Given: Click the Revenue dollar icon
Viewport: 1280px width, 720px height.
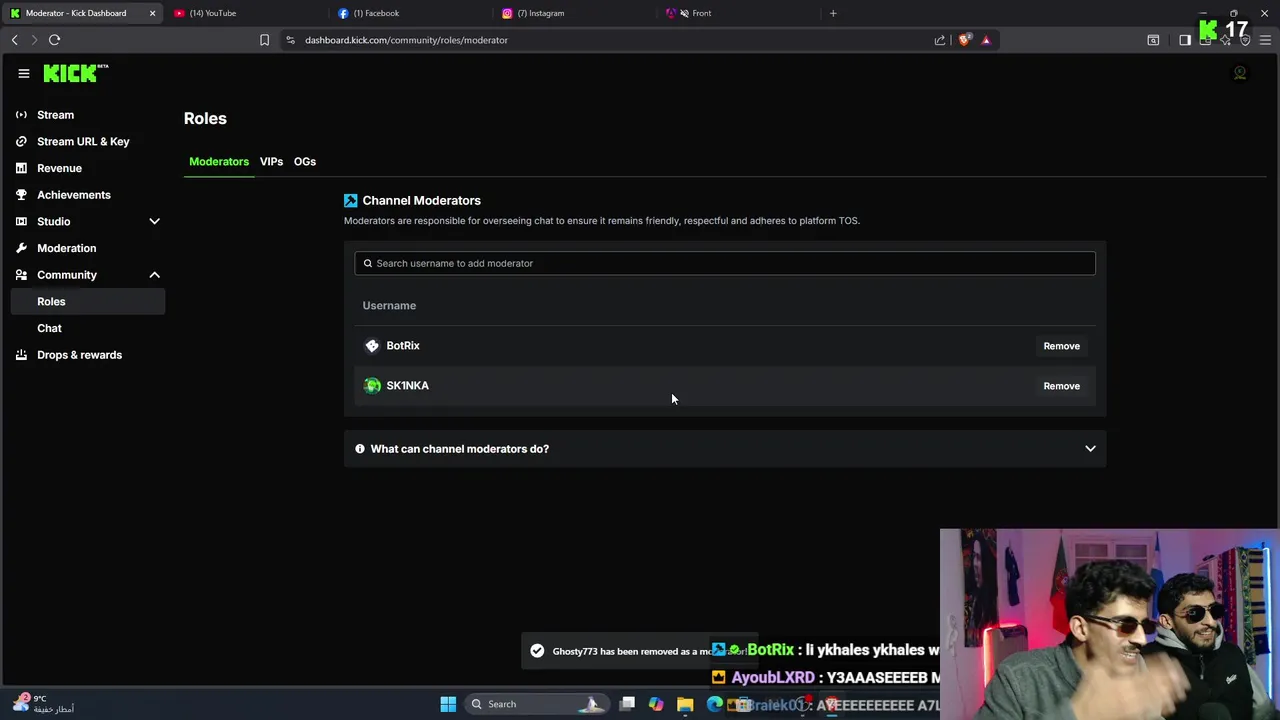Looking at the screenshot, I should (x=21, y=168).
